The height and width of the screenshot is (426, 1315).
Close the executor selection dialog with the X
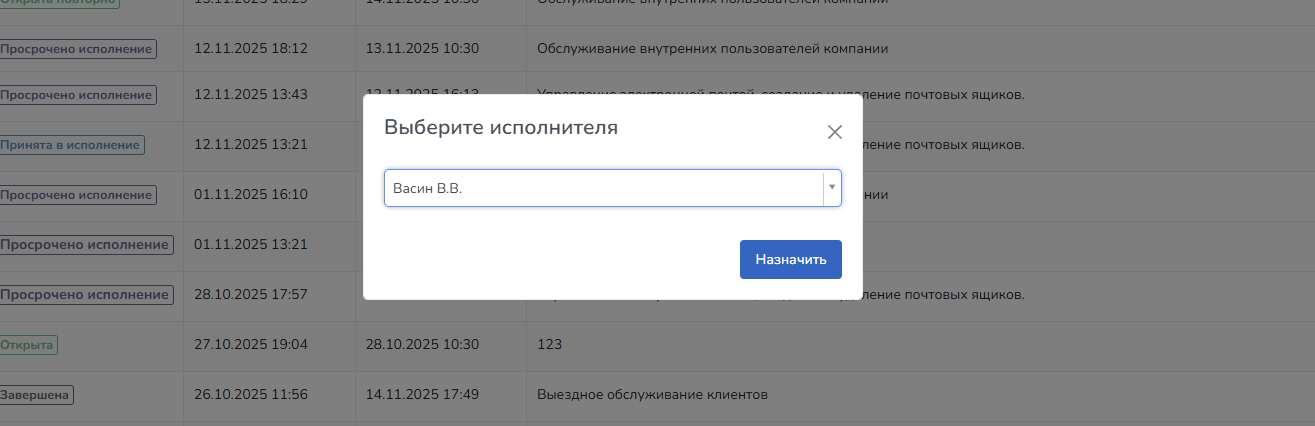pos(835,132)
